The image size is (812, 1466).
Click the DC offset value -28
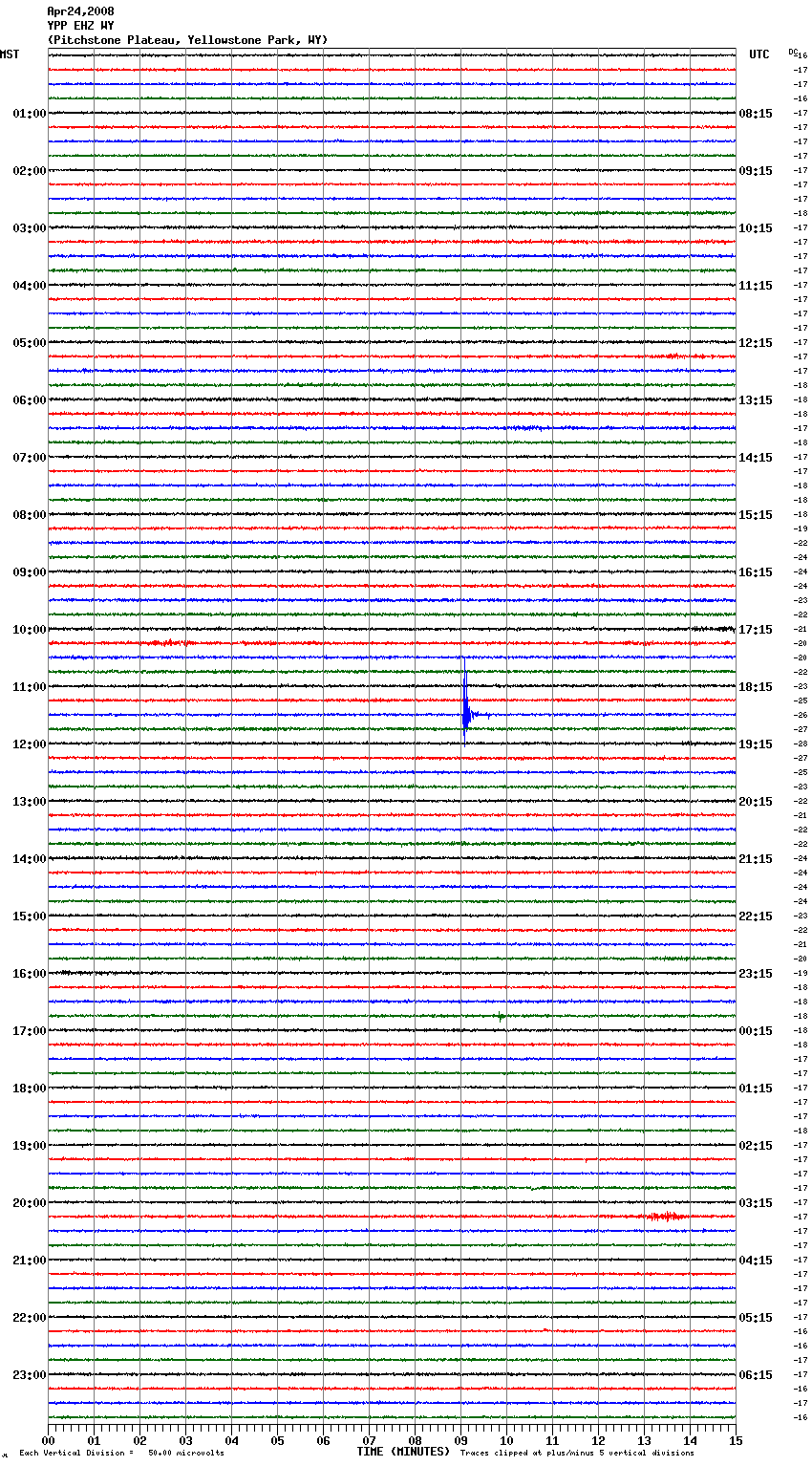coord(801,744)
